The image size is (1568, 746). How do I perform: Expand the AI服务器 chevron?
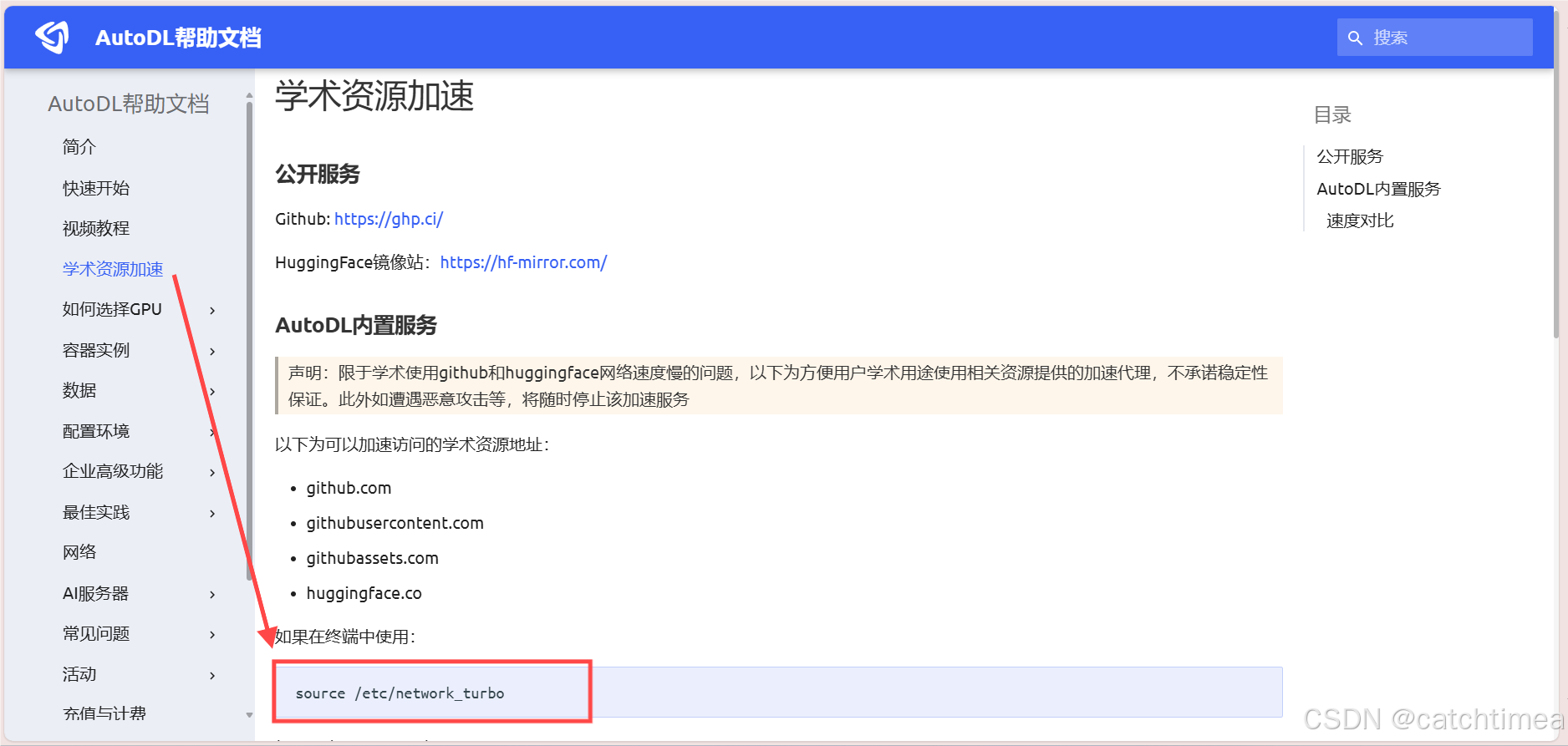pyautogui.click(x=212, y=595)
